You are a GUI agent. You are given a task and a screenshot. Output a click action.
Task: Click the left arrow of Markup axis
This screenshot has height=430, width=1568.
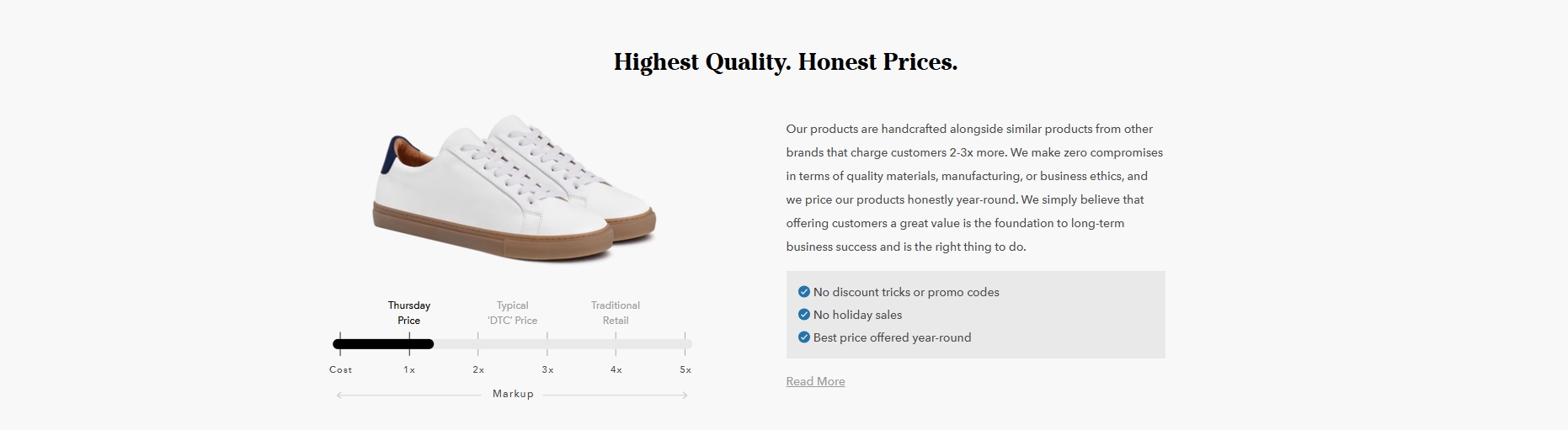(339, 395)
